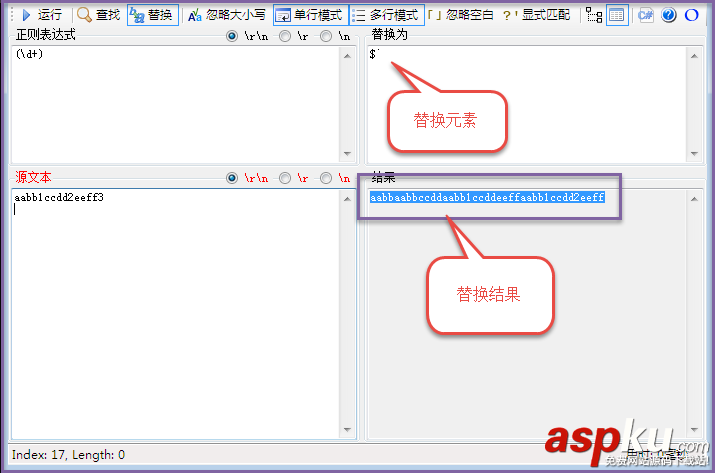This screenshot has width=715, height=473.
Task: Click down arrow of 替换为 box scrollbar
Action: point(694,154)
